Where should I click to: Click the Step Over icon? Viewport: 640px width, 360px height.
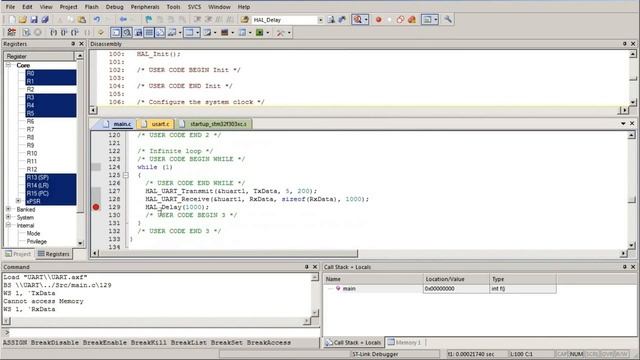coord(64,32)
